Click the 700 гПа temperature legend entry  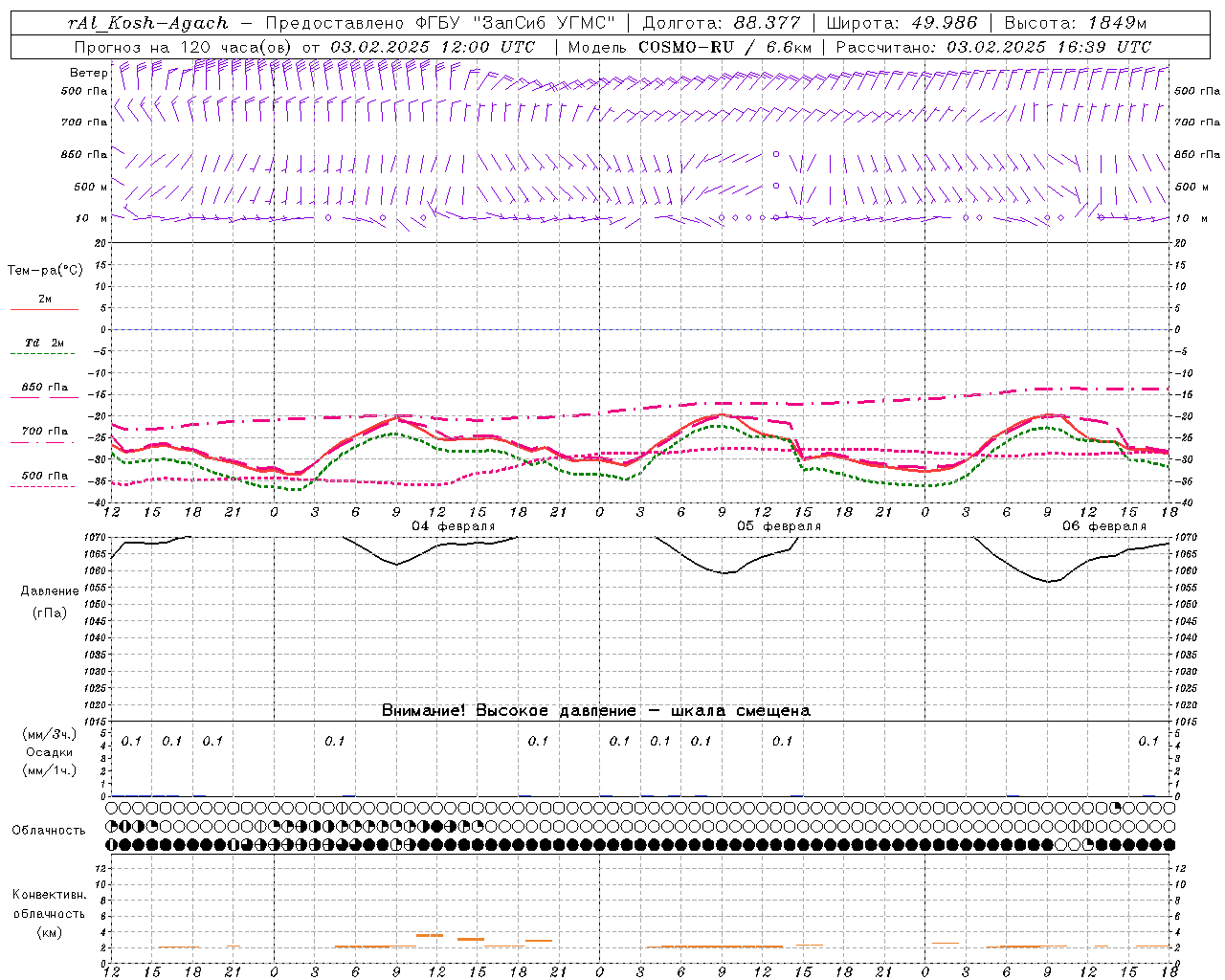click(x=45, y=432)
